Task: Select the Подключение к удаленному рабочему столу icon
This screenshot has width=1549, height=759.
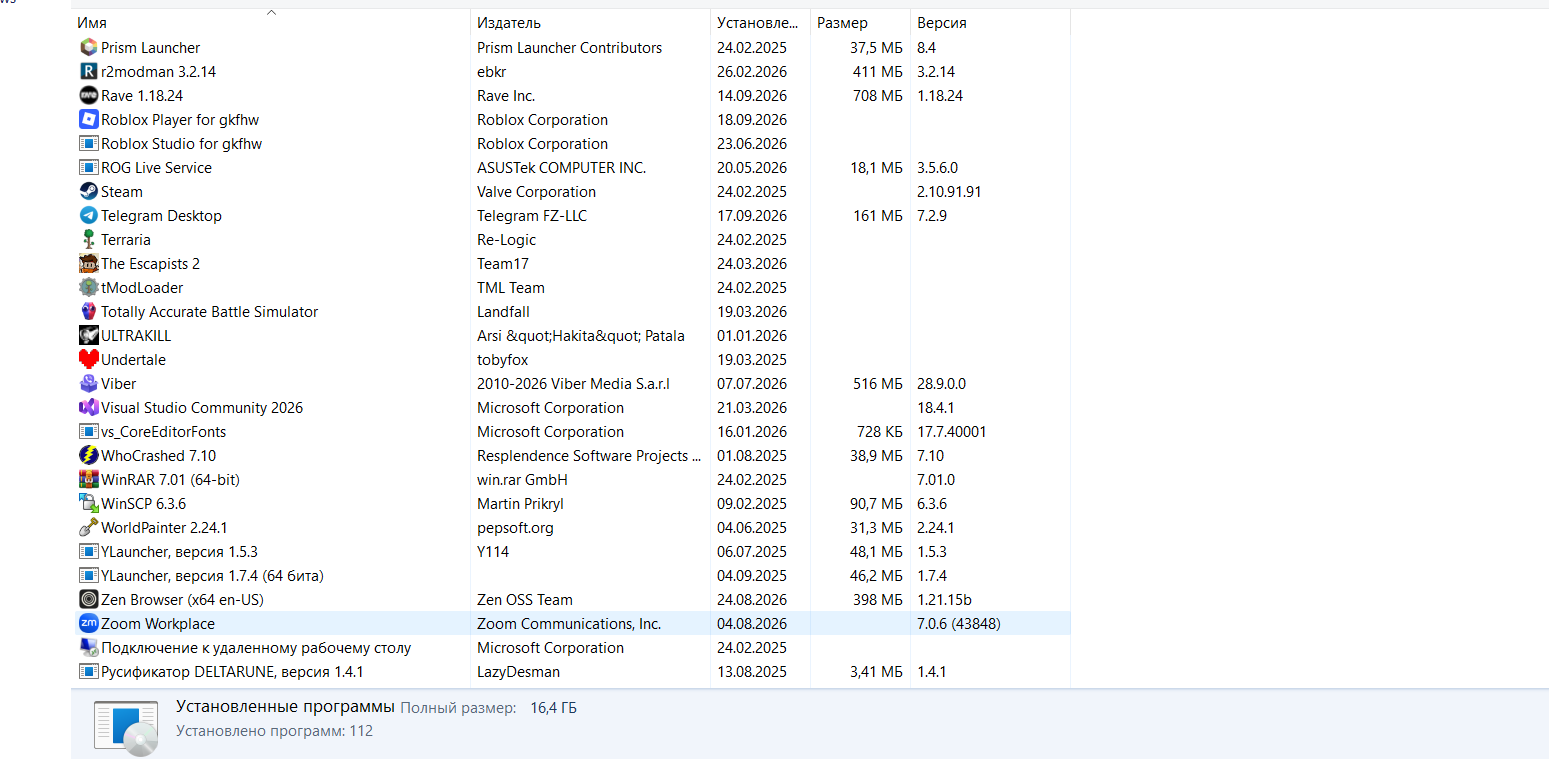Action: click(88, 647)
